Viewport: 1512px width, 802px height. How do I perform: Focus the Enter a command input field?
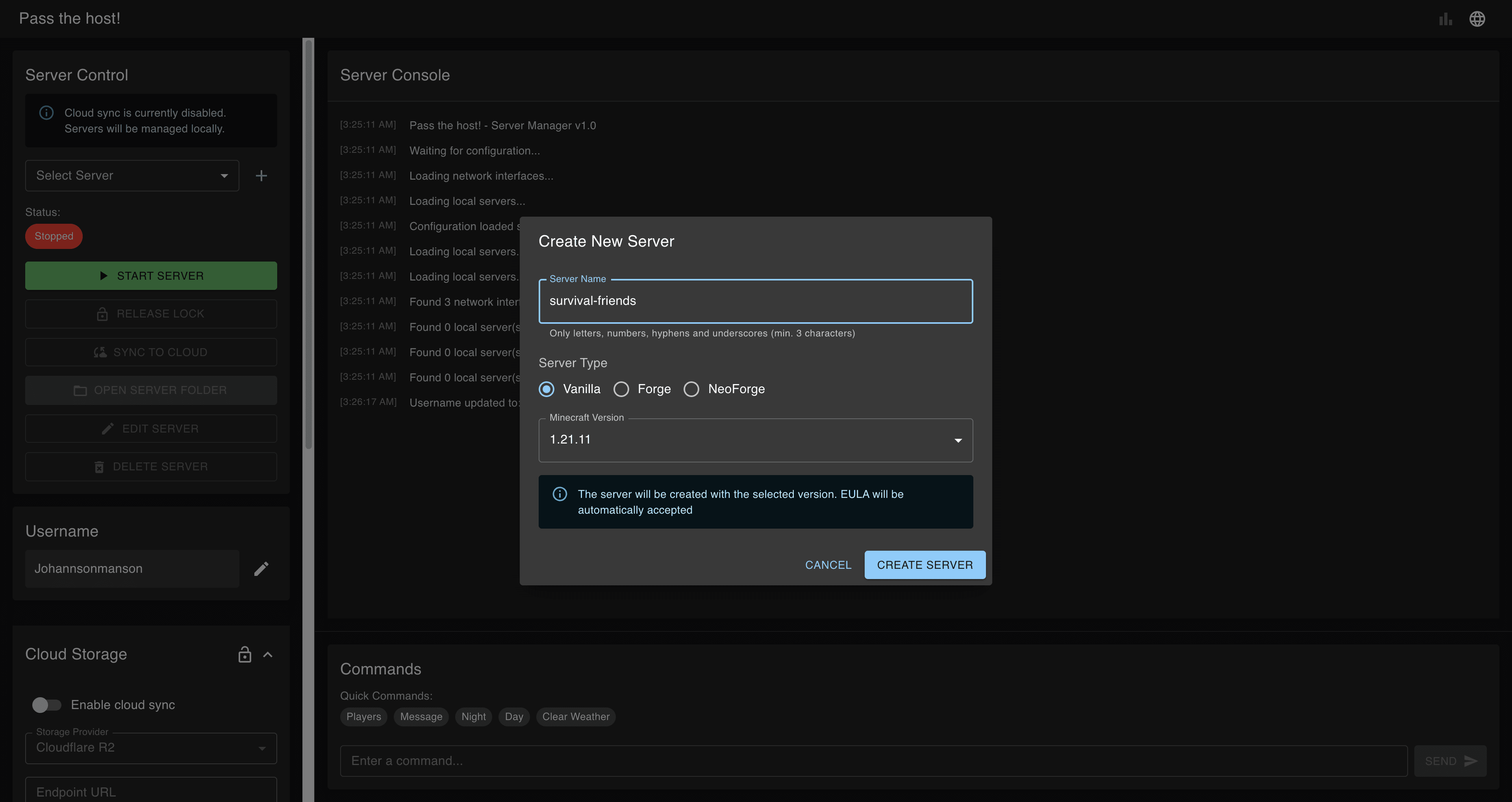click(873, 761)
